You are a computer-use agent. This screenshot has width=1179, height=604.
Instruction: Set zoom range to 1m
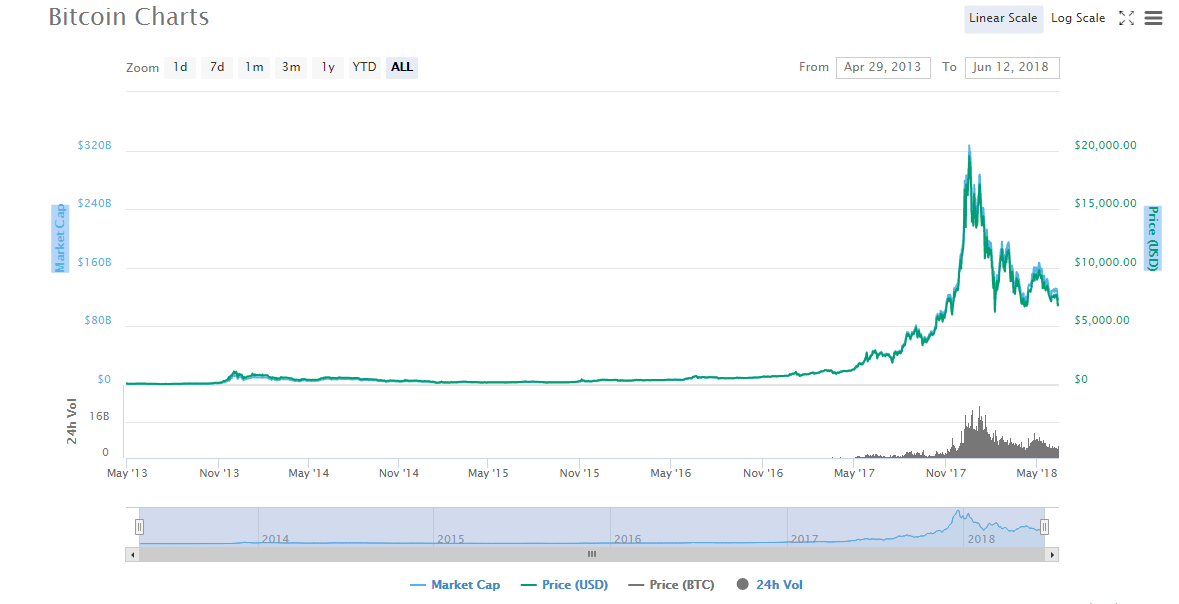254,67
